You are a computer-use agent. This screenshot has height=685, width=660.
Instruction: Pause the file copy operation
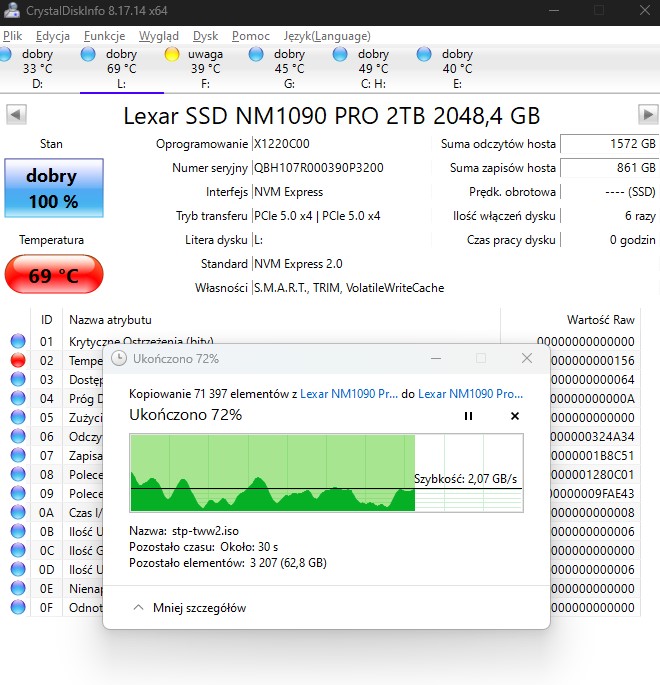468,416
